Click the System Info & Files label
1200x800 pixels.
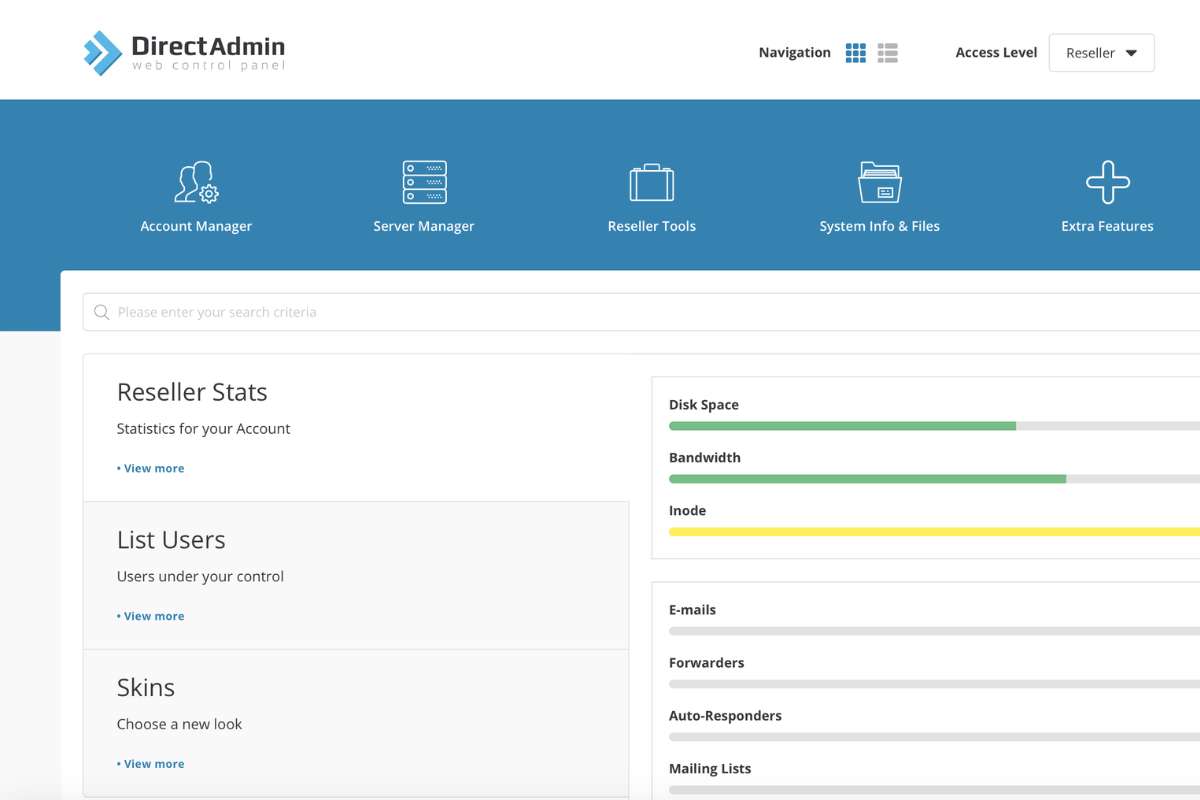[x=879, y=226]
